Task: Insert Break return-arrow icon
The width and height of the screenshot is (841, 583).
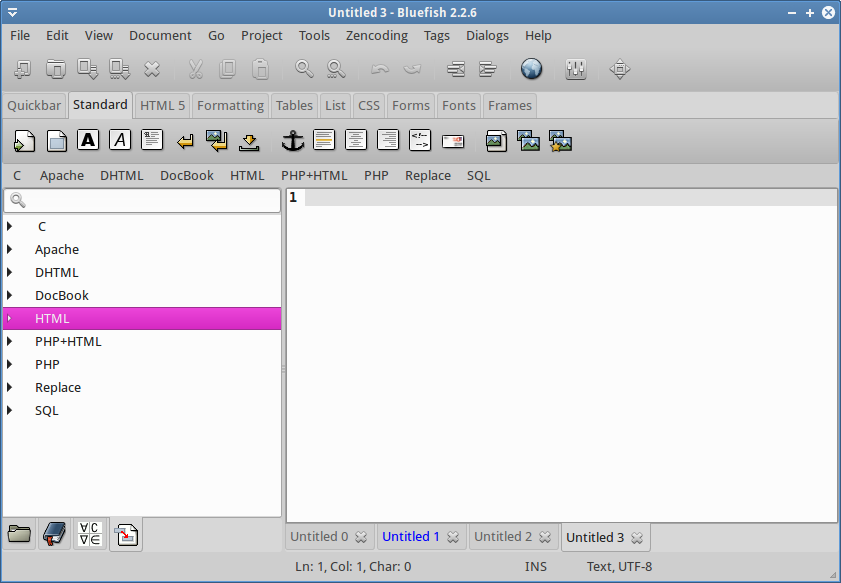Action: click(185, 142)
